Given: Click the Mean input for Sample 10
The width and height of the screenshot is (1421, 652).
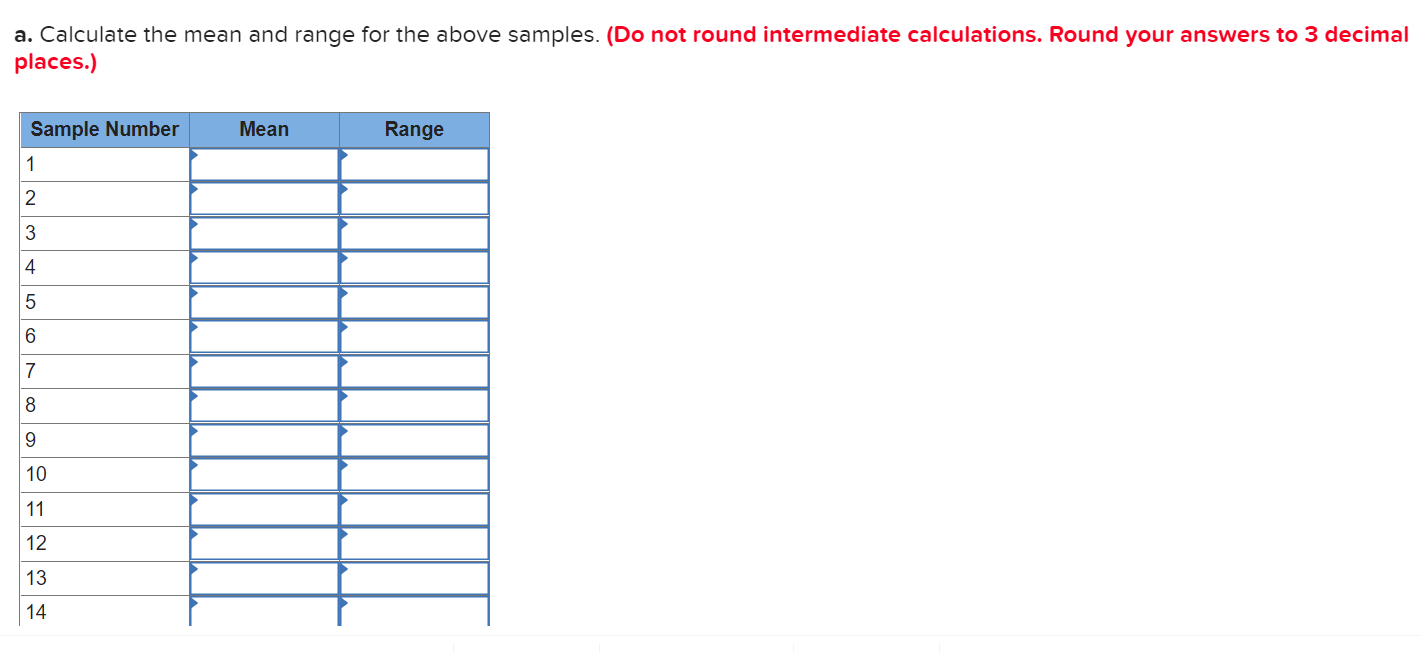Looking at the screenshot, I should (x=264, y=474).
